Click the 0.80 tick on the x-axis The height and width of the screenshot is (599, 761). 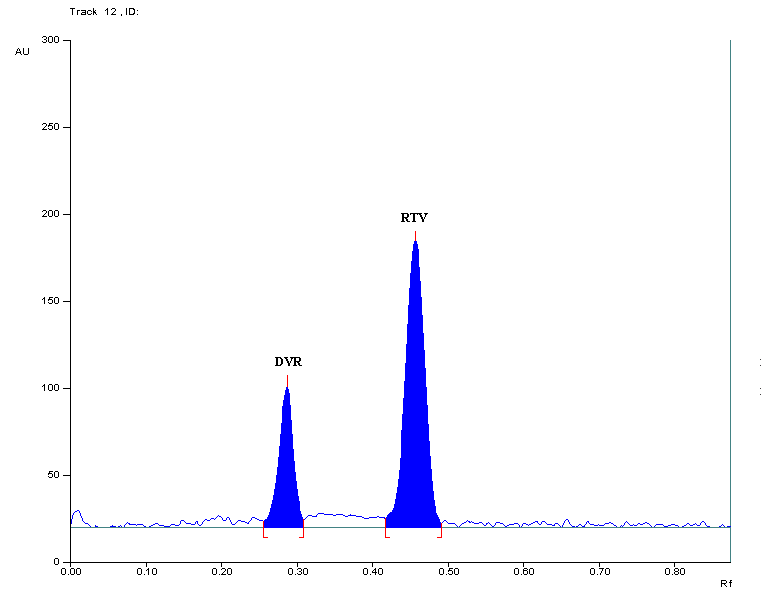(x=674, y=573)
